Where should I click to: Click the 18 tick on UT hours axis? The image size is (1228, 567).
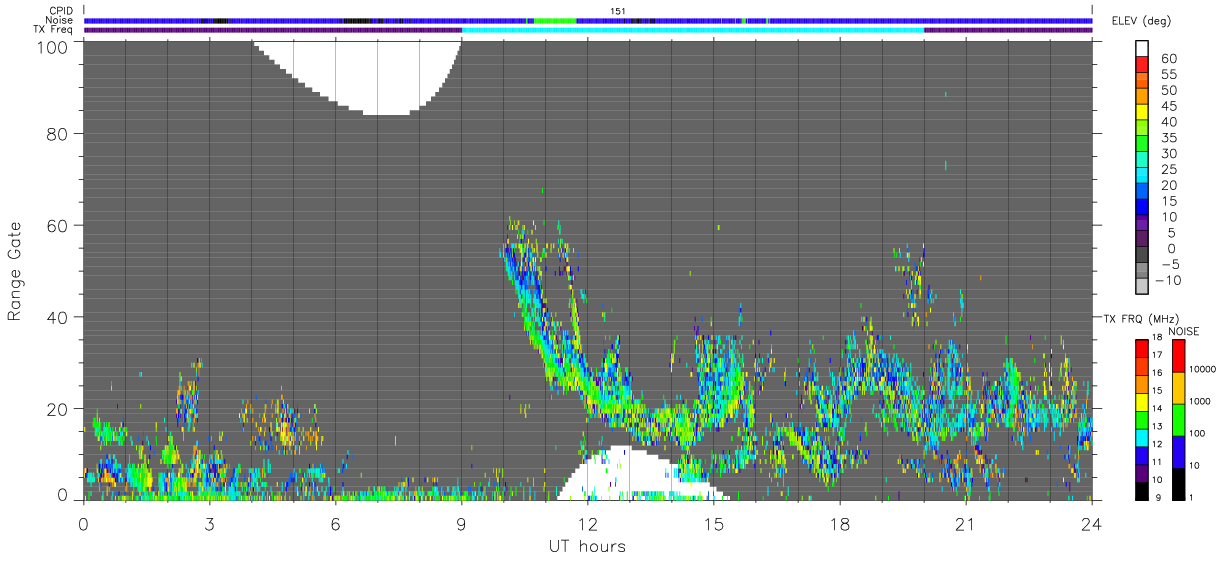click(840, 524)
